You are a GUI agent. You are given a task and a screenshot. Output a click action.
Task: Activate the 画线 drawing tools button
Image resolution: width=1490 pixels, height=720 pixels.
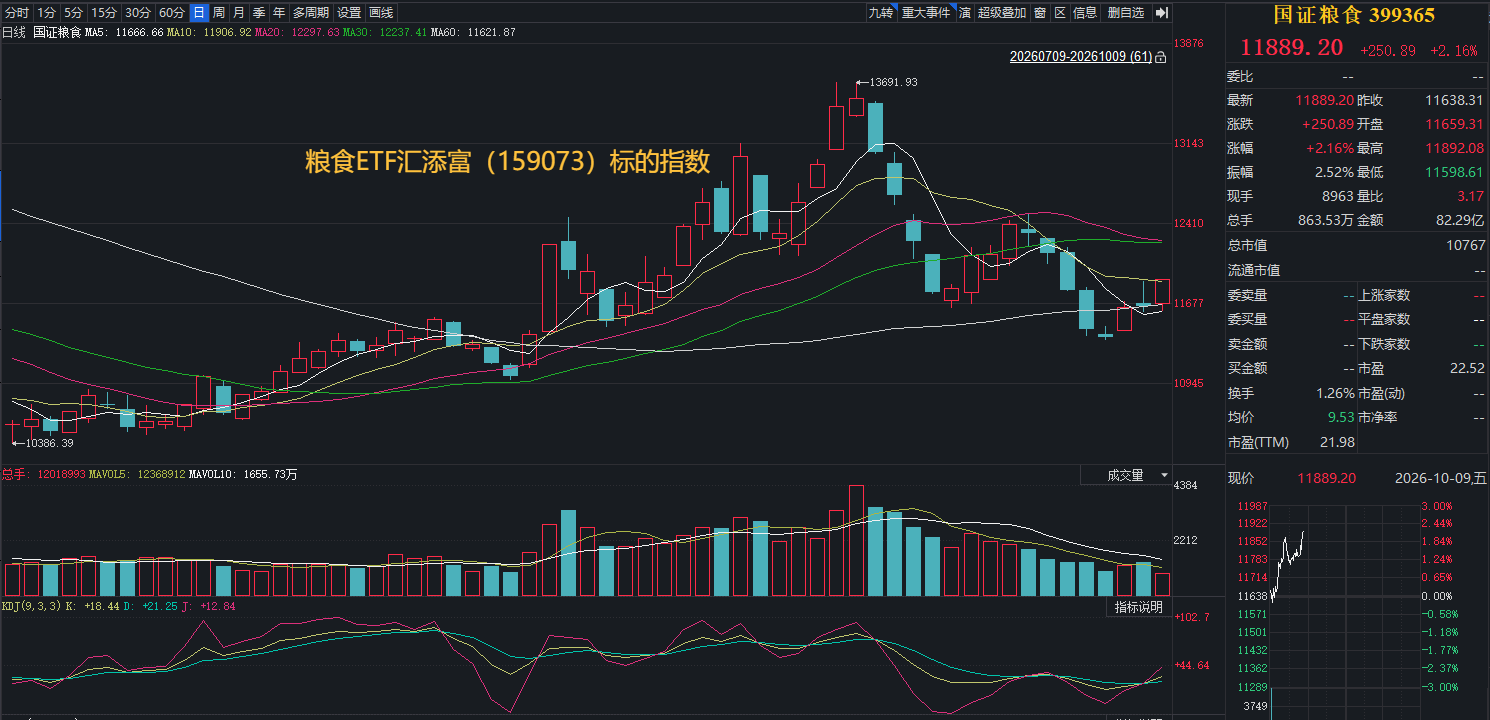tap(381, 13)
